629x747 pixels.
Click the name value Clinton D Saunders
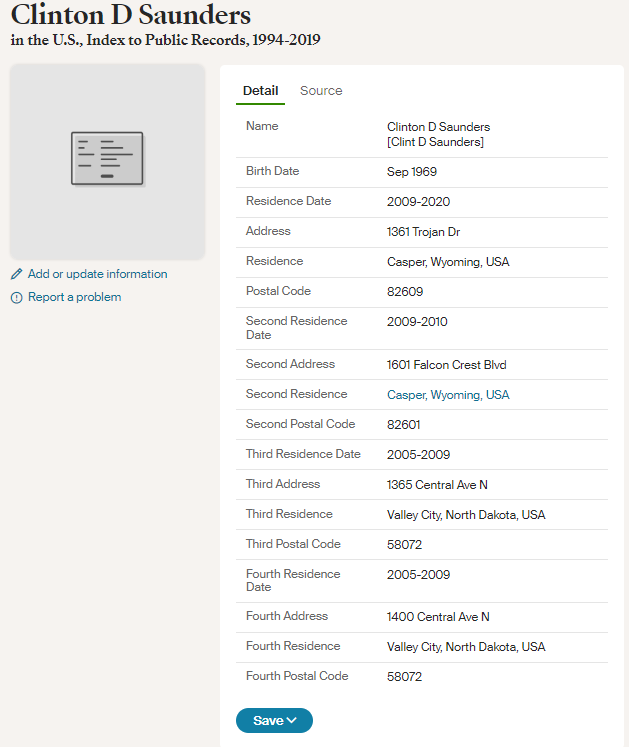[438, 127]
